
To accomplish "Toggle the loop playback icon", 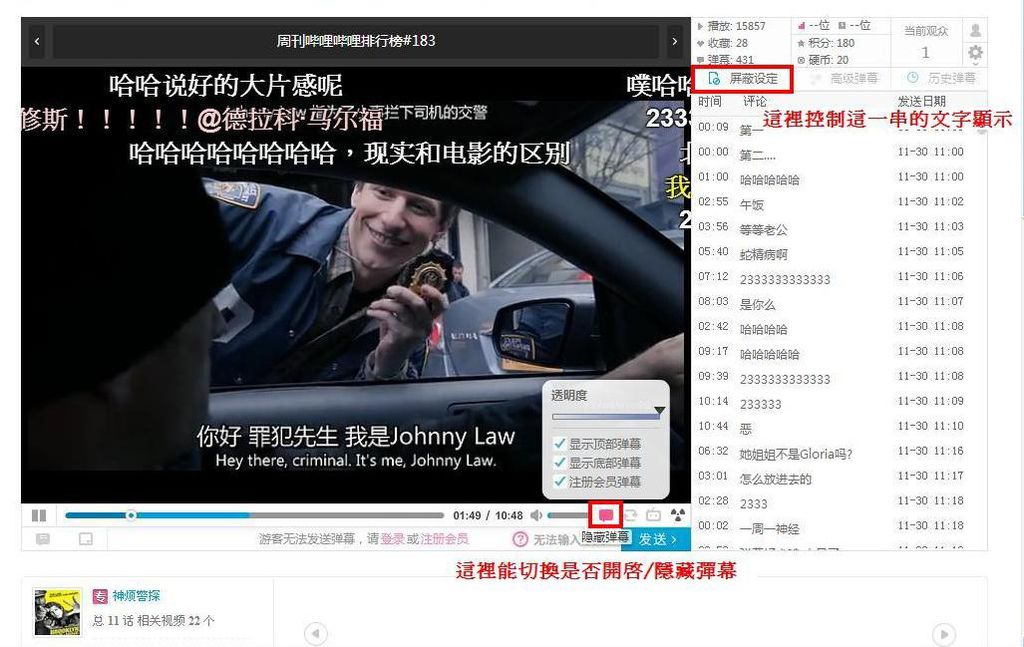I will [631, 515].
